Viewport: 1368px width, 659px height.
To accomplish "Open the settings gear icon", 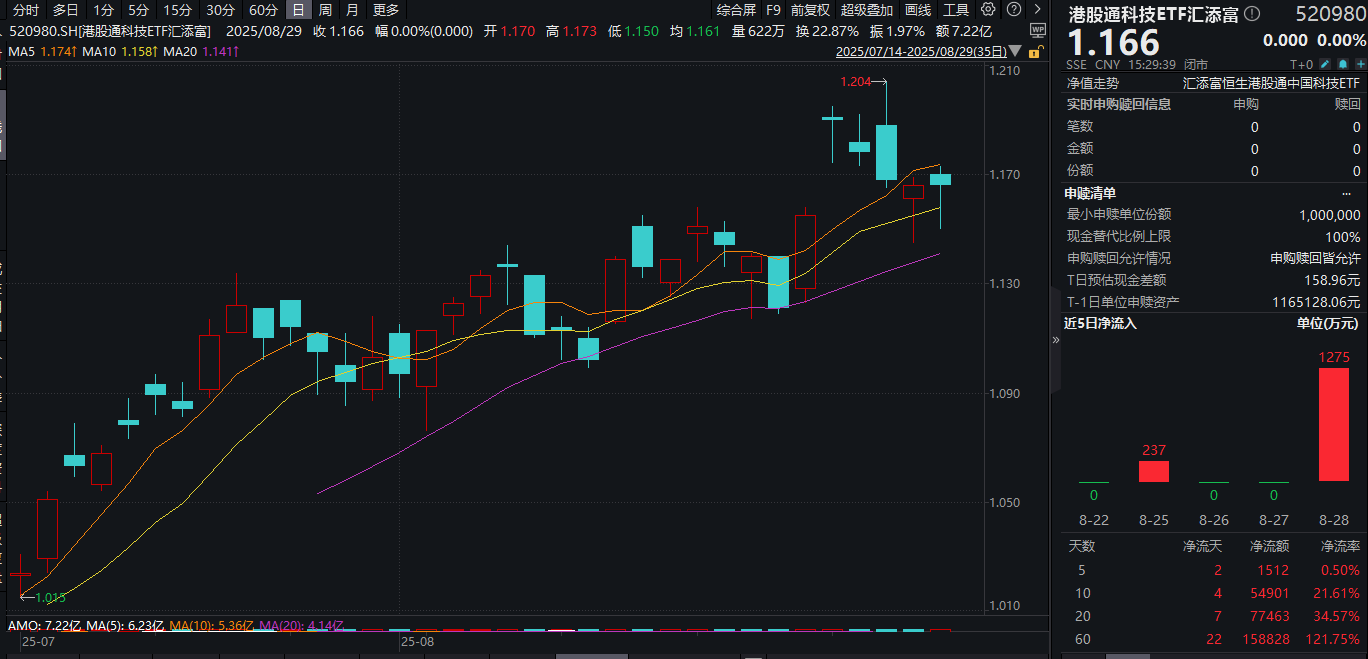I will pos(988,10).
